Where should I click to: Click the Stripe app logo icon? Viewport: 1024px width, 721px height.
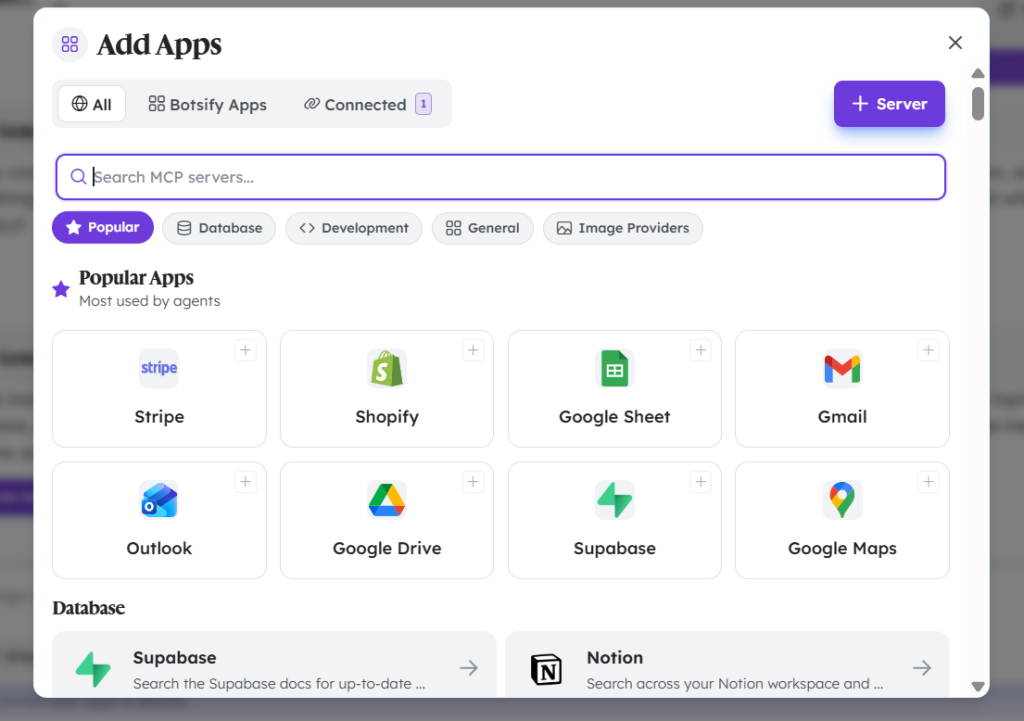159,368
